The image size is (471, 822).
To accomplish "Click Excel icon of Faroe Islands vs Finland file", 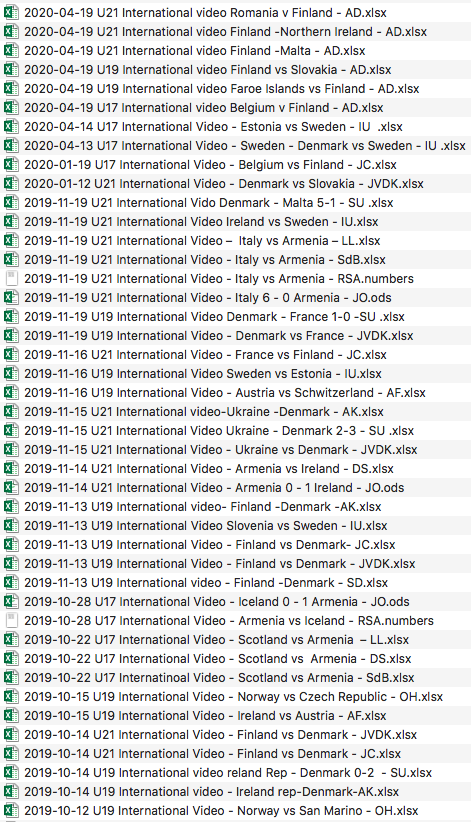I will tap(11, 89).
